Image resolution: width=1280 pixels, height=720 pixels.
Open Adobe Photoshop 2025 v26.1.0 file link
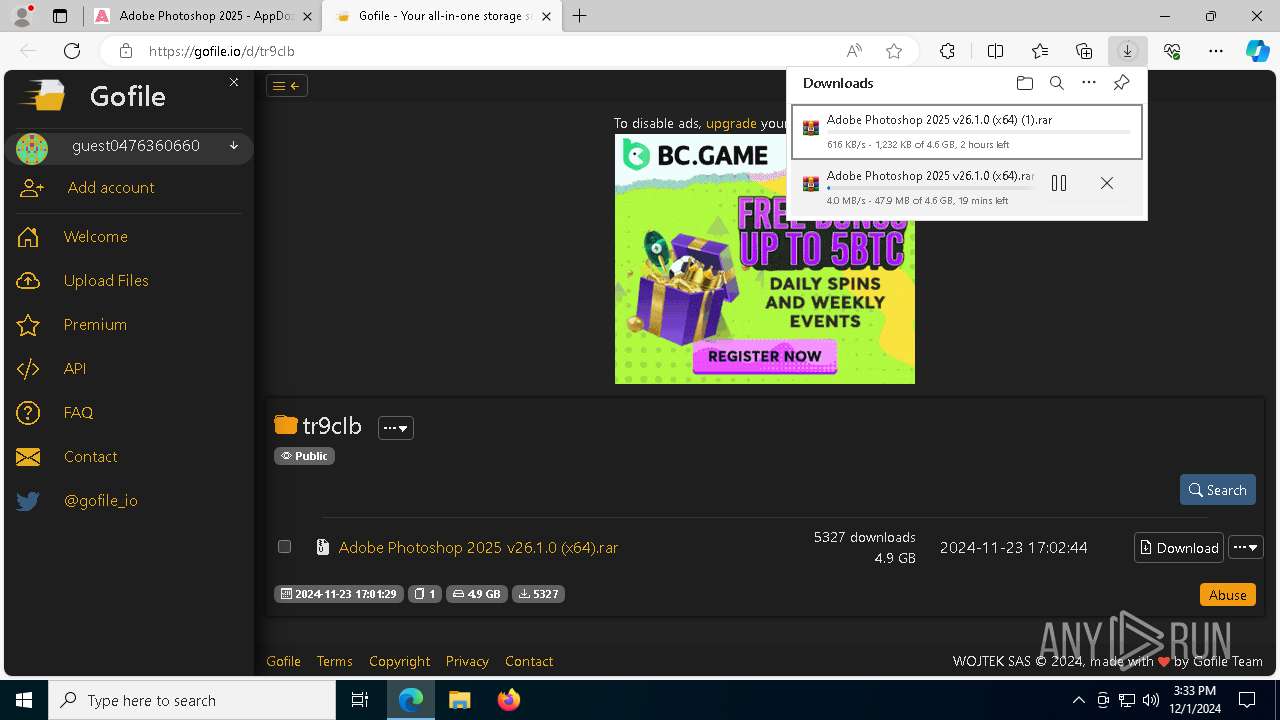[x=478, y=548]
